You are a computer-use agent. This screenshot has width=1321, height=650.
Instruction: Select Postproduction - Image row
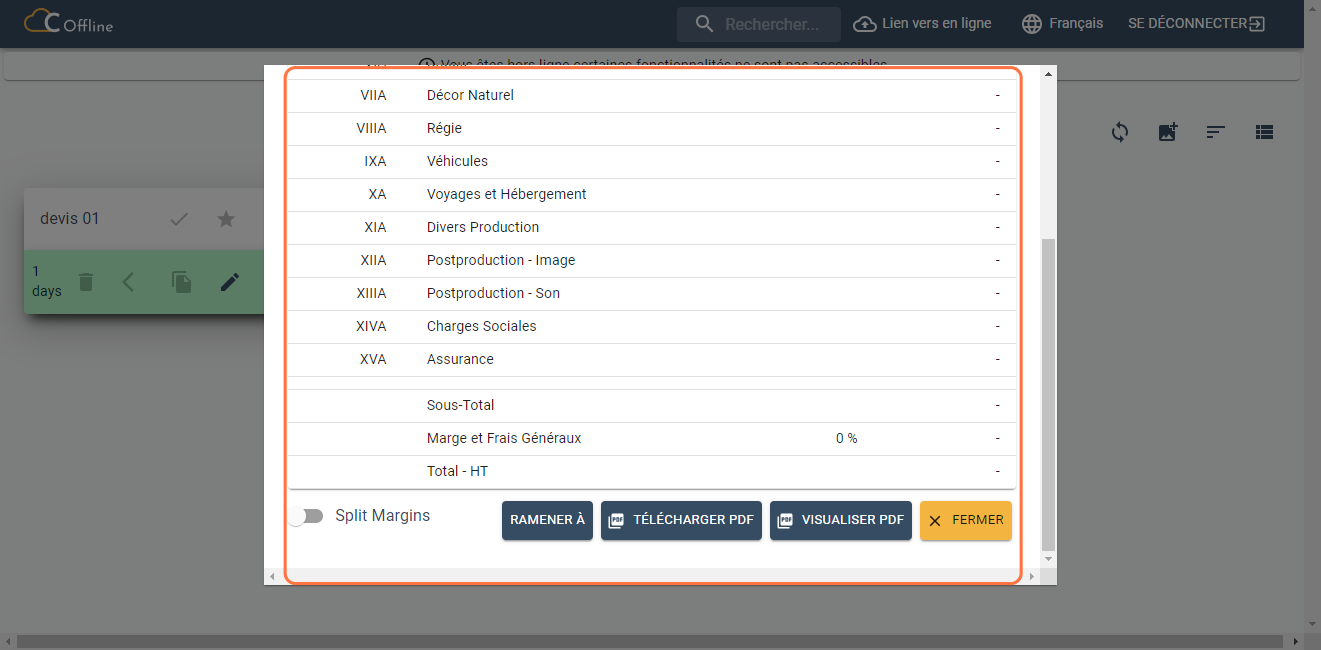point(652,261)
